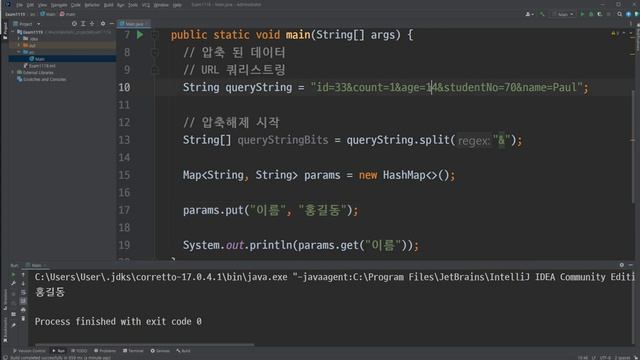Hide the Project panel with minus icon

click(111, 24)
